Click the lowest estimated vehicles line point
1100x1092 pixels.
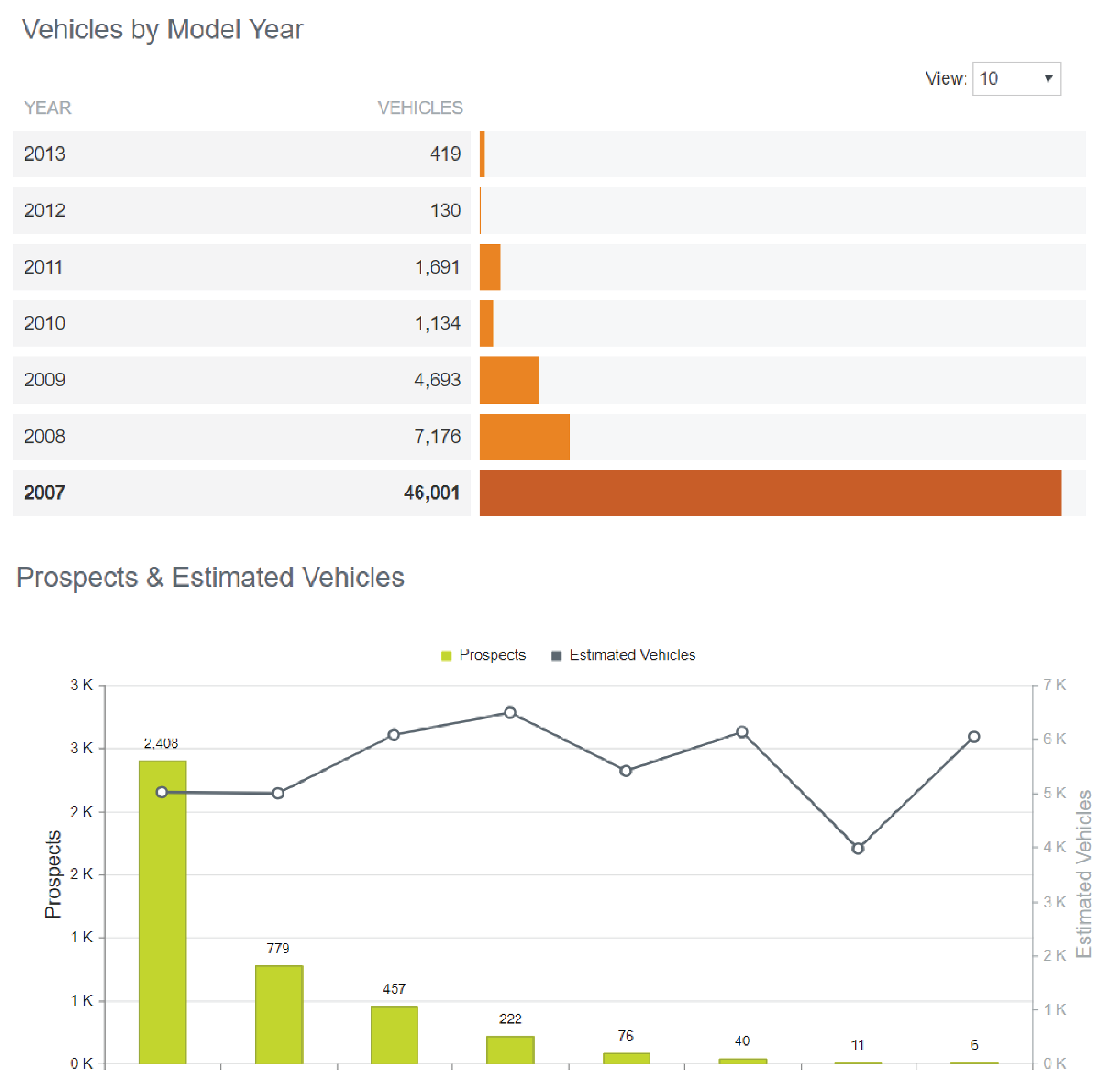pyautogui.click(x=857, y=848)
